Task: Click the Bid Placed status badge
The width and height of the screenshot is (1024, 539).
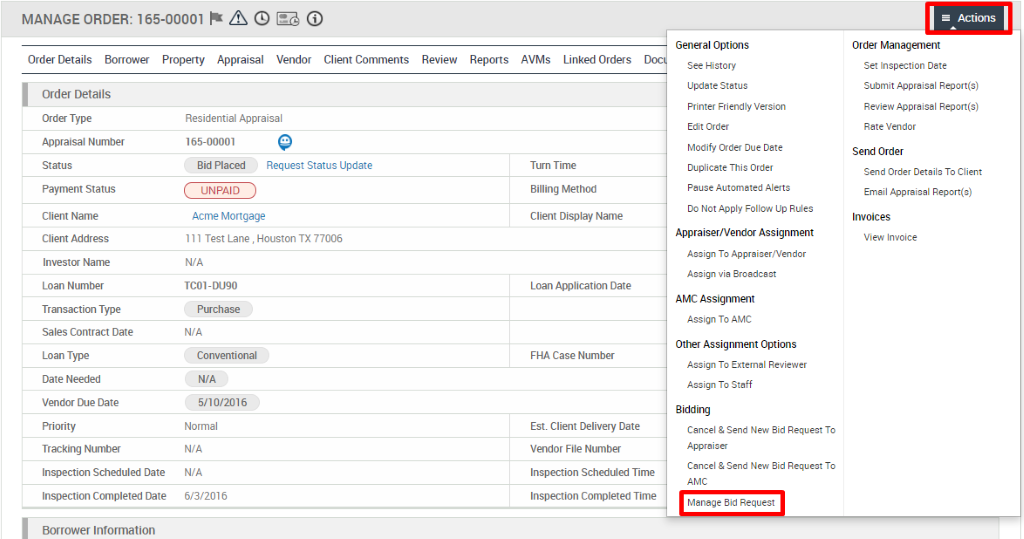Action: point(221,165)
